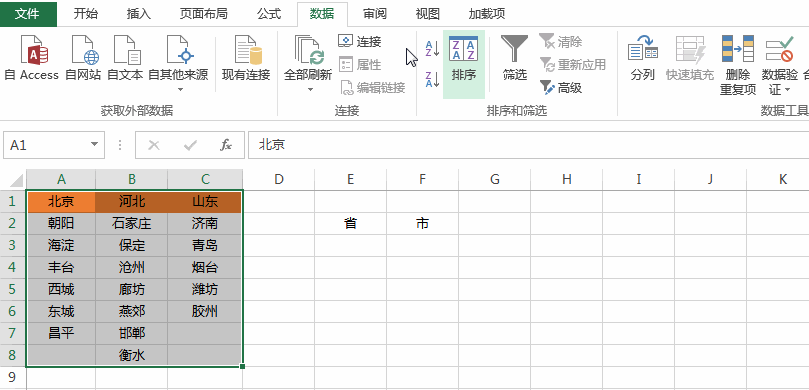
Task: Click 快速填充 flash fill
Action: tap(690, 58)
